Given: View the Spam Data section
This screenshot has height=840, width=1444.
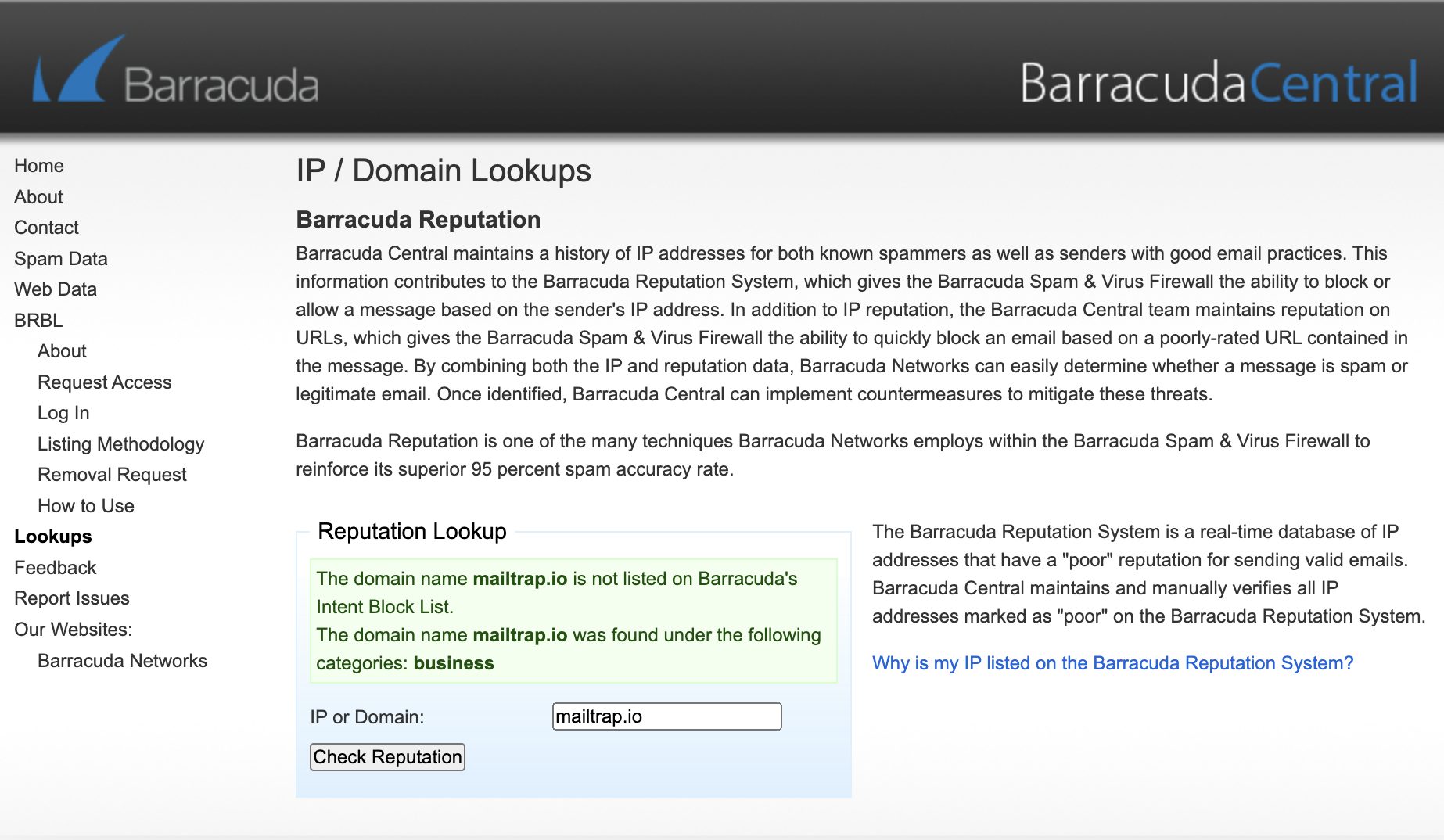Looking at the screenshot, I should (60, 259).
